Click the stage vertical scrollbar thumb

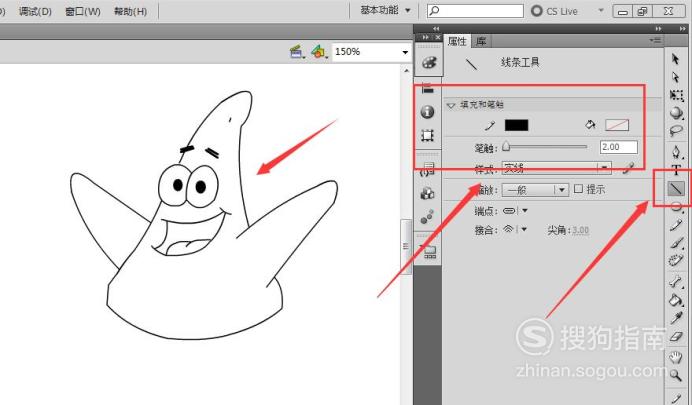coord(406,246)
